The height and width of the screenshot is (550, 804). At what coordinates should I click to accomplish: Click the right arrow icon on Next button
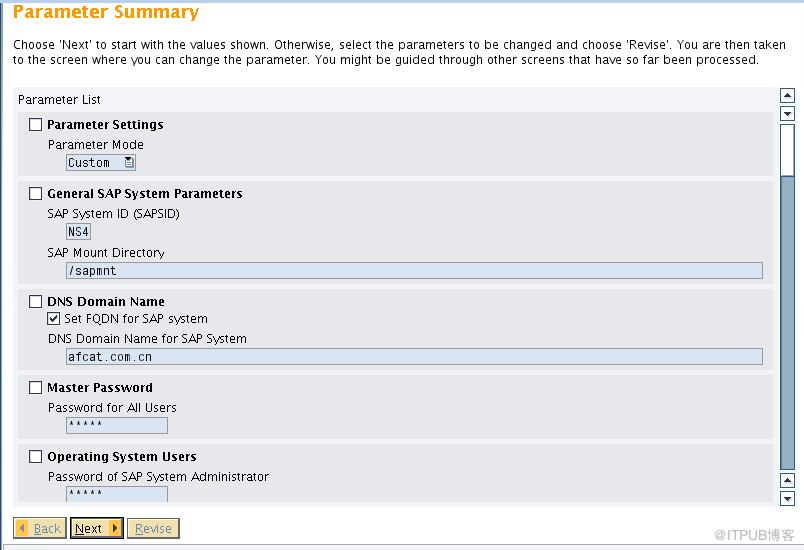pos(115,527)
